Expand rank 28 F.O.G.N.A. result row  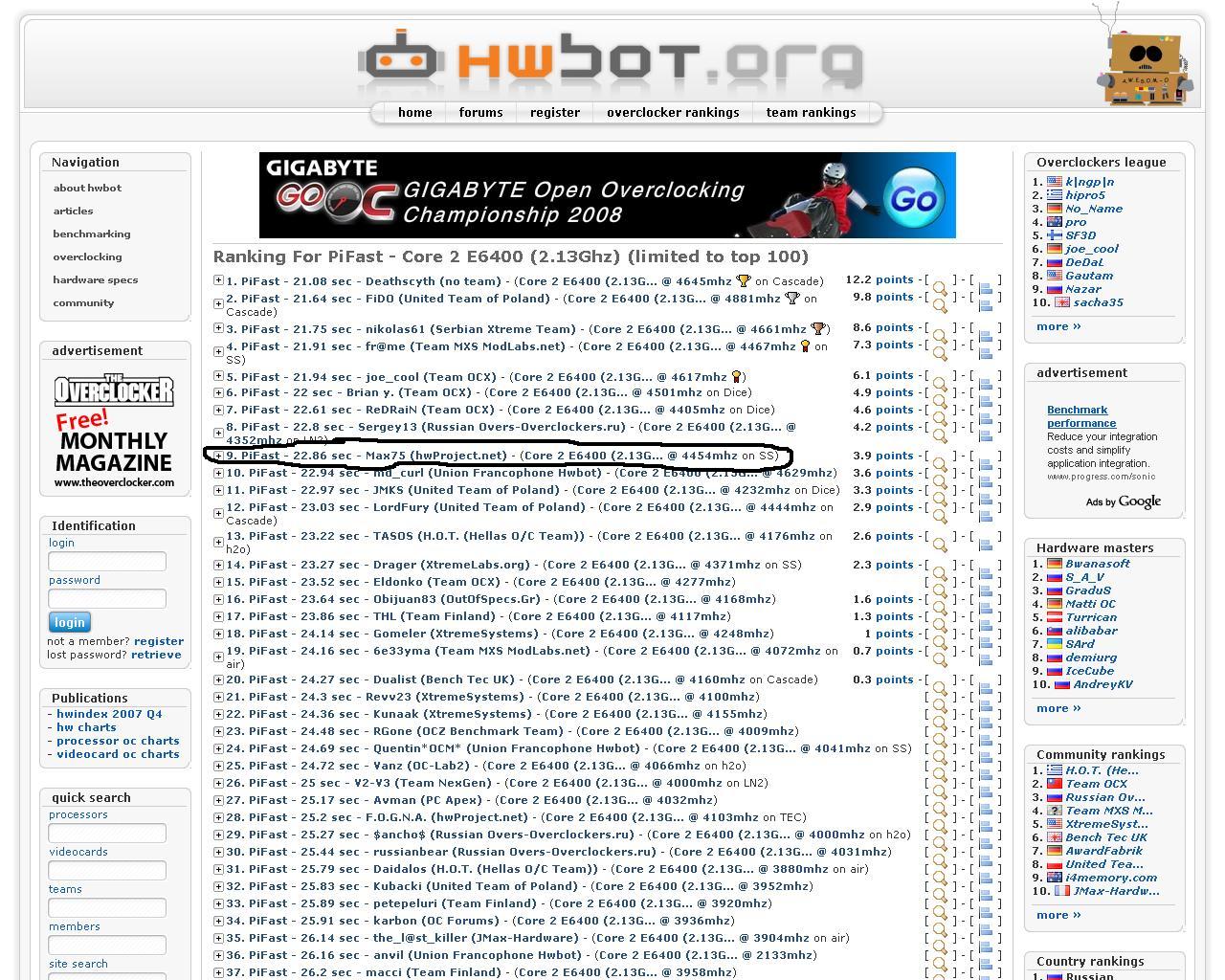pyautogui.click(x=218, y=816)
